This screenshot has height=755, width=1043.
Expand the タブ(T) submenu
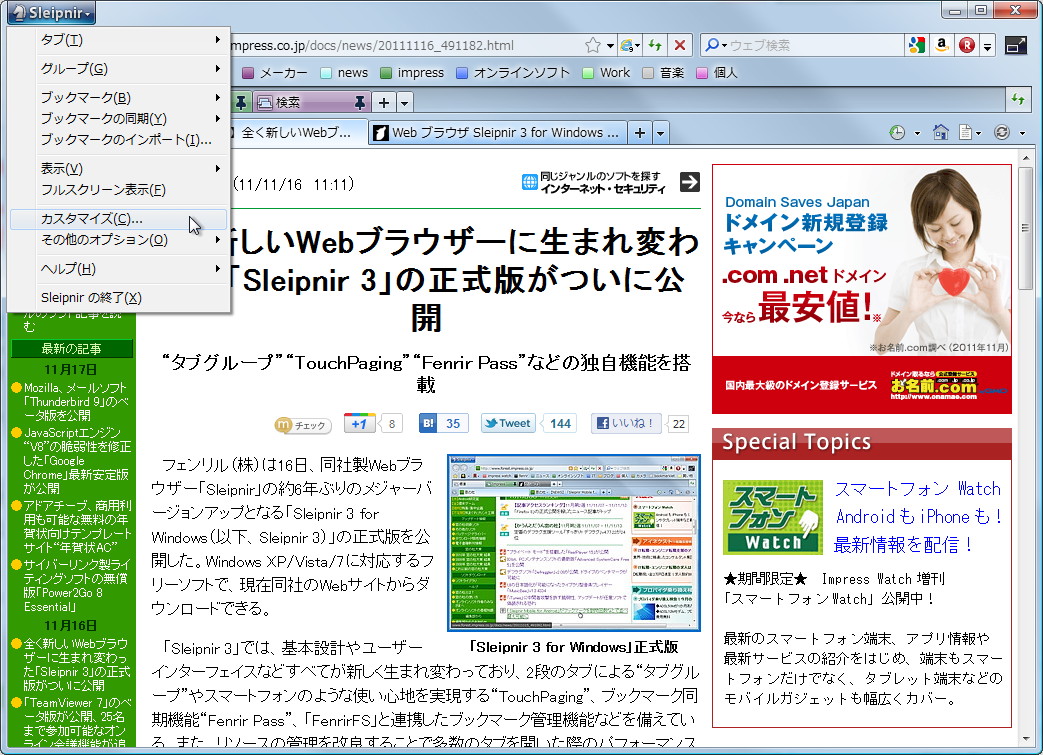click(119, 39)
